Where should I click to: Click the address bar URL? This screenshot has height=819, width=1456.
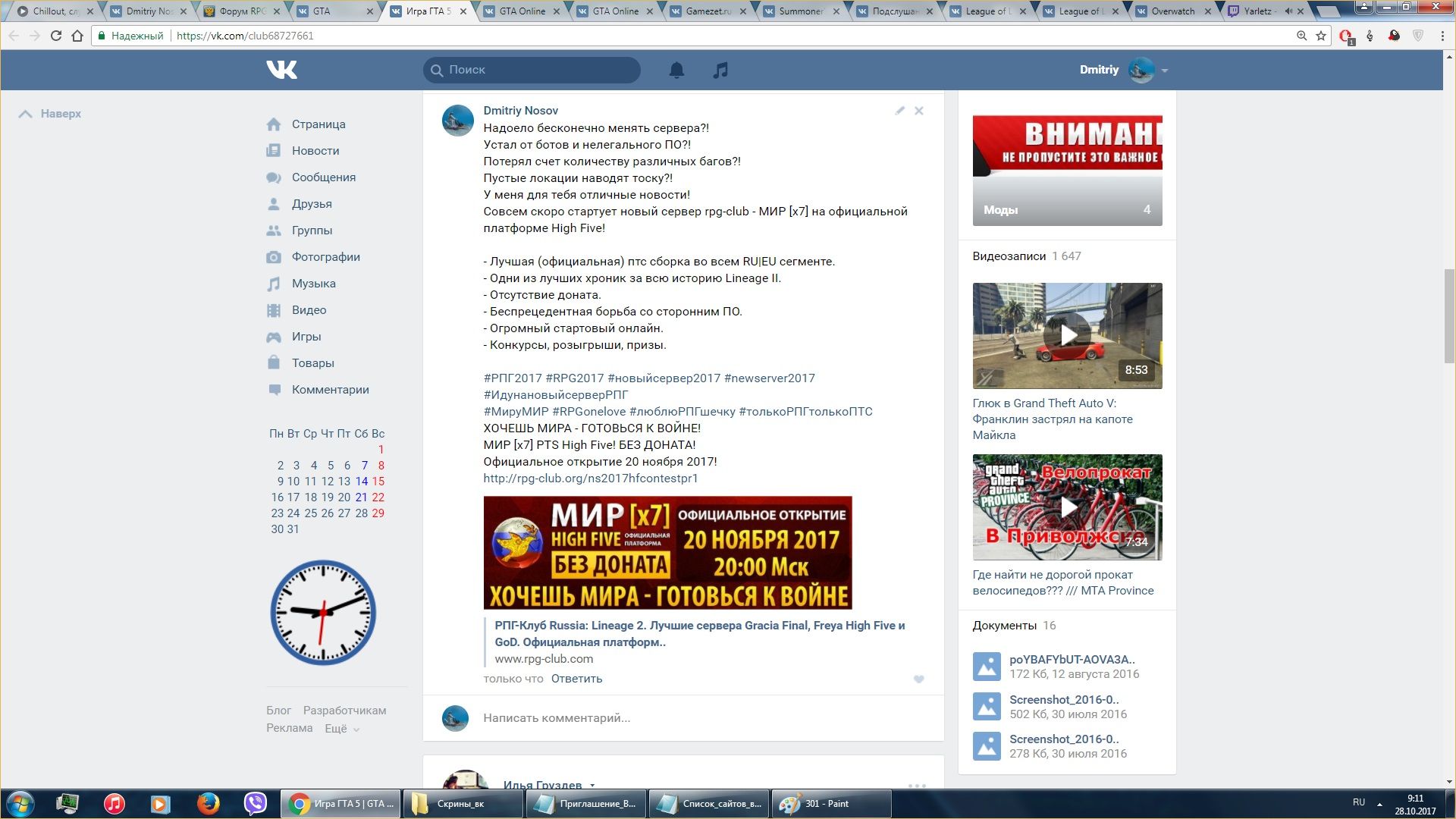click(245, 36)
